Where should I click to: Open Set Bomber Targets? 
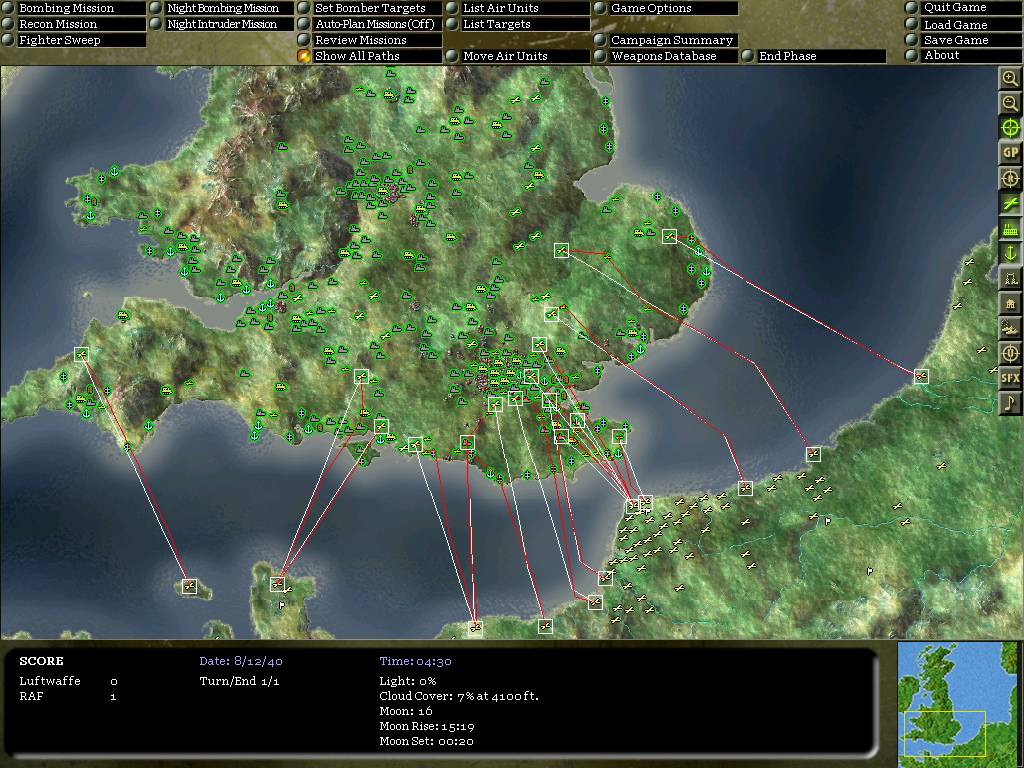370,8
